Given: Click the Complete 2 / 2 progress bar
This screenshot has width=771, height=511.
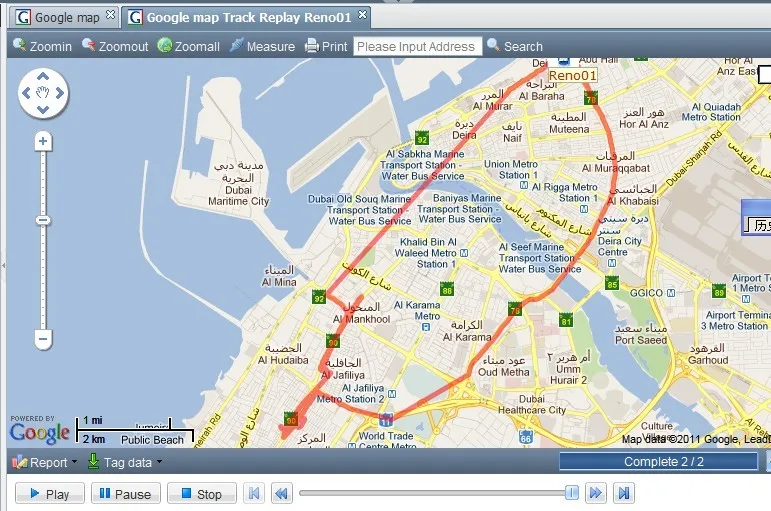Looking at the screenshot, I should (x=658, y=462).
